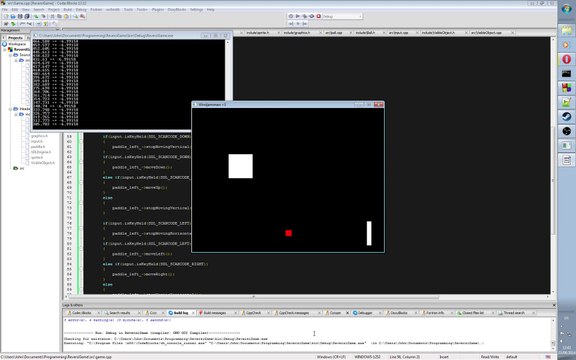Open the Search results log tab
The width and height of the screenshot is (576, 360).
(120, 313)
